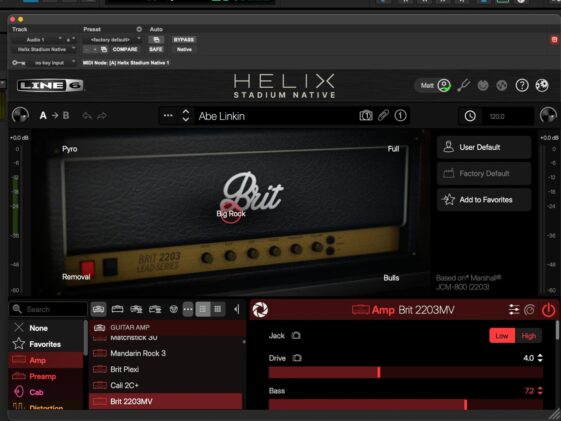
Task: Open the no key input dropdown
Action: pos(52,63)
